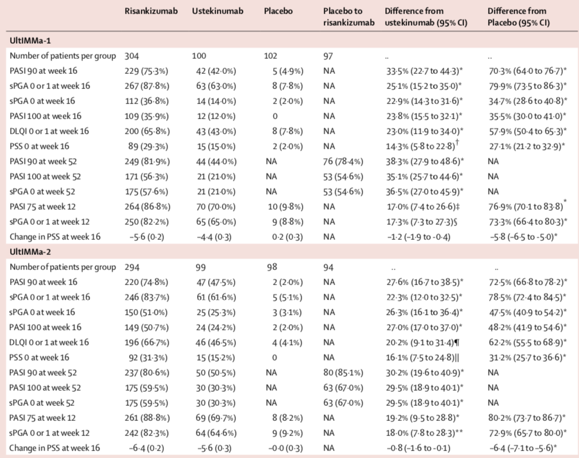Click the cell "246 (83·7%)"
The height and width of the screenshot is (458, 579).
(147, 297)
